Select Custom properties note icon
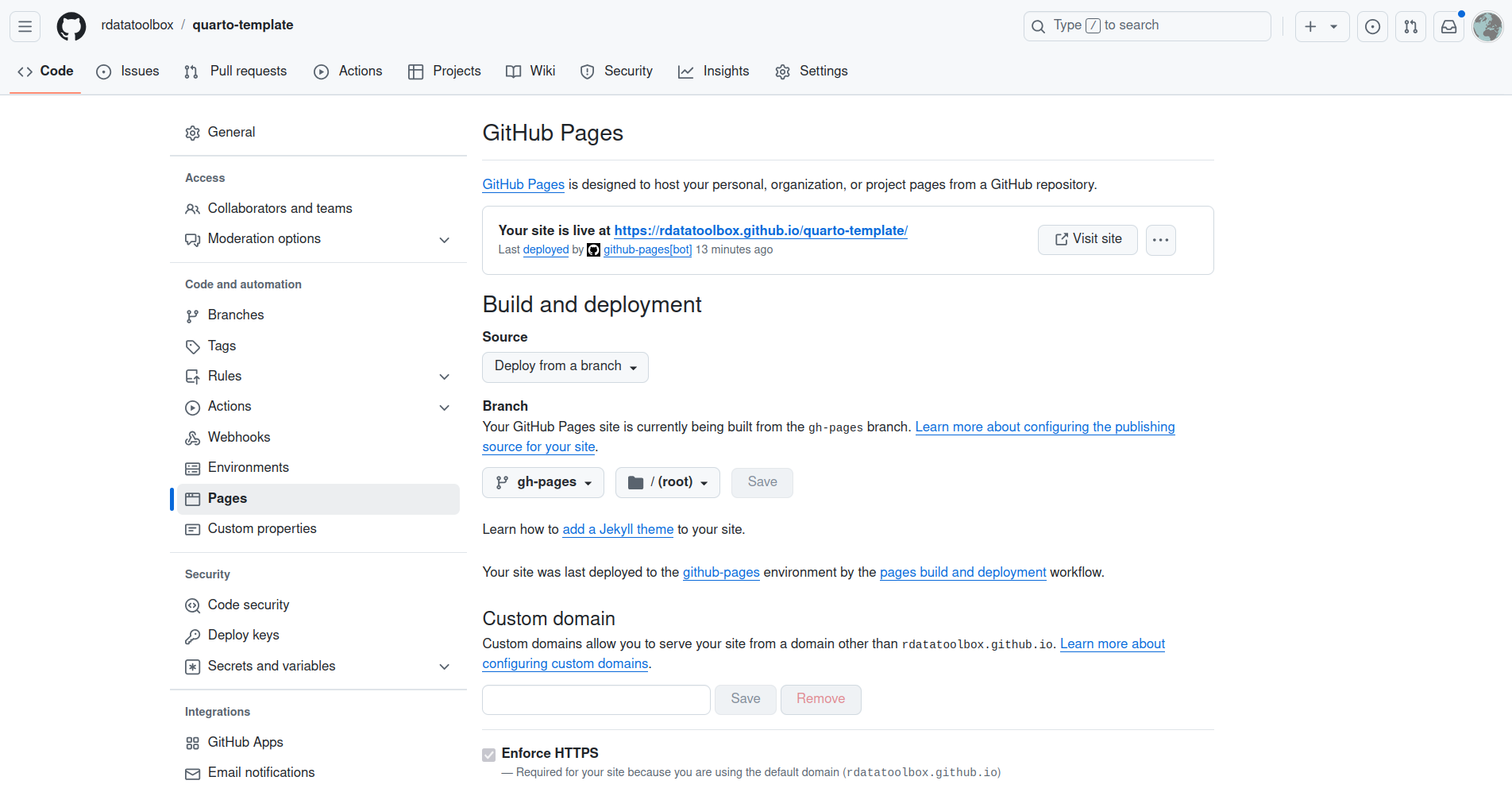1512x796 pixels. tap(192, 529)
